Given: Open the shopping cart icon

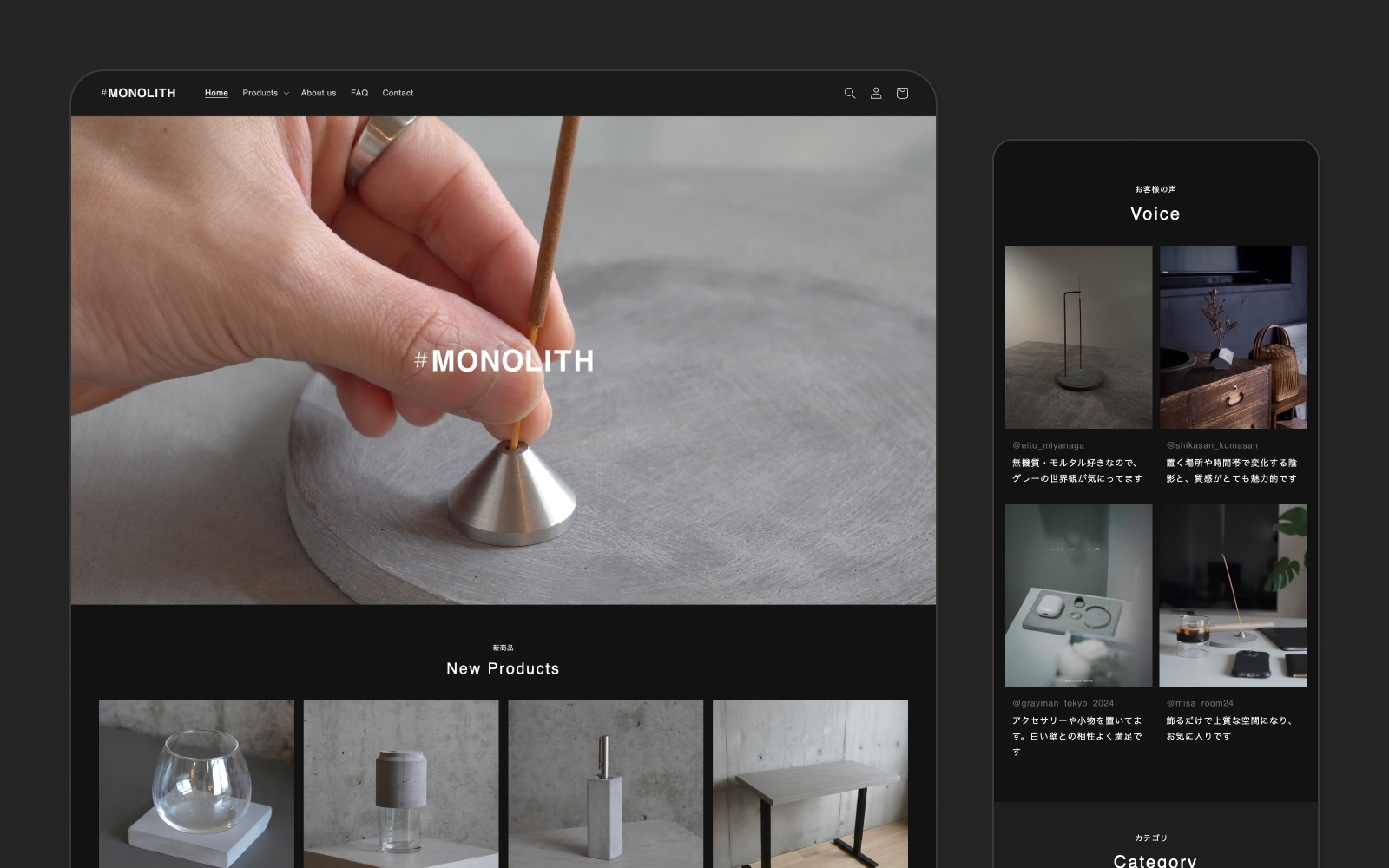Looking at the screenshot, I should click(902, 93).
